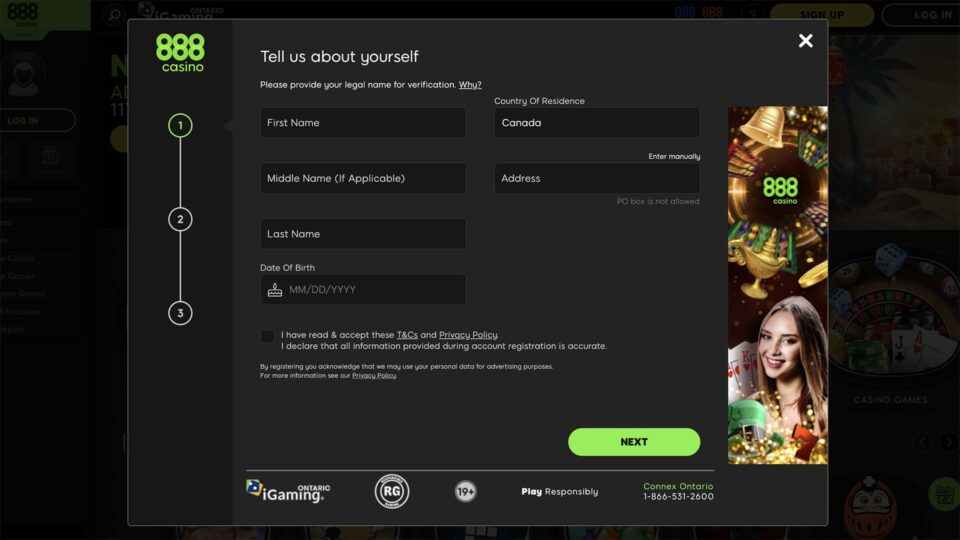Screen dimensions: 960x540
Task: Select step 1 circle indicator
Action: point(180,126)
